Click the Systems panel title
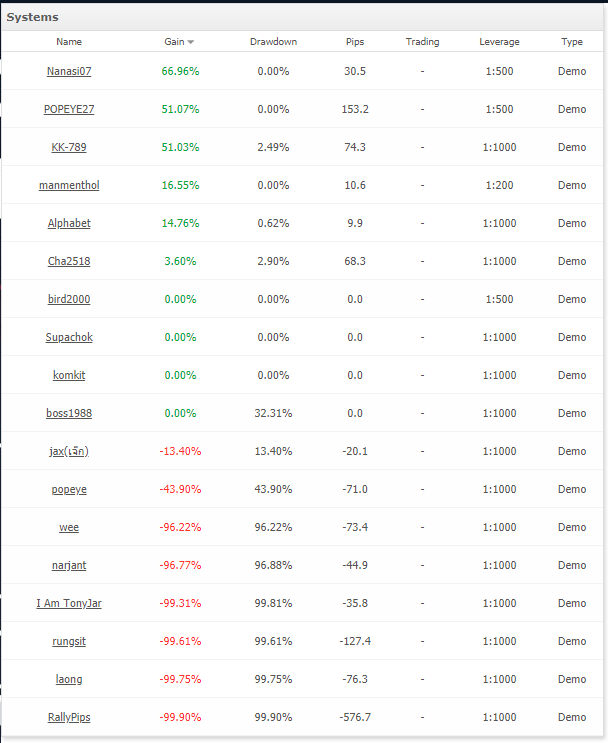 click(x=33, y=17)
